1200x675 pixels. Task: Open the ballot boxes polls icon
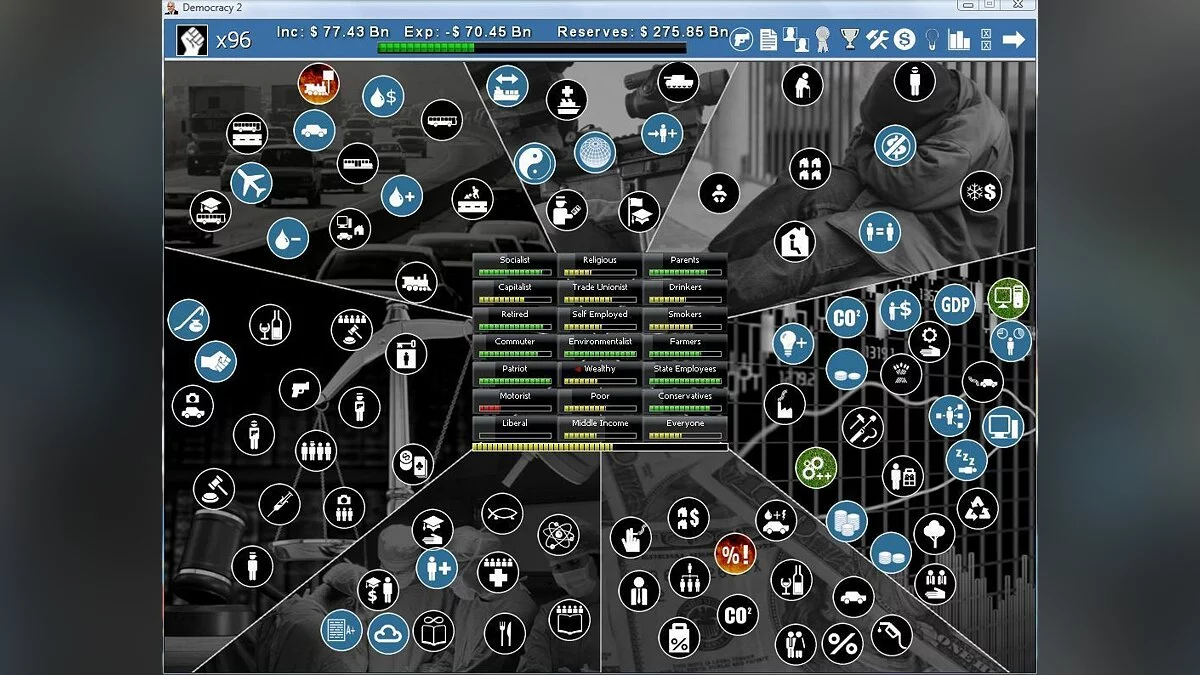(x=986, y=40)
